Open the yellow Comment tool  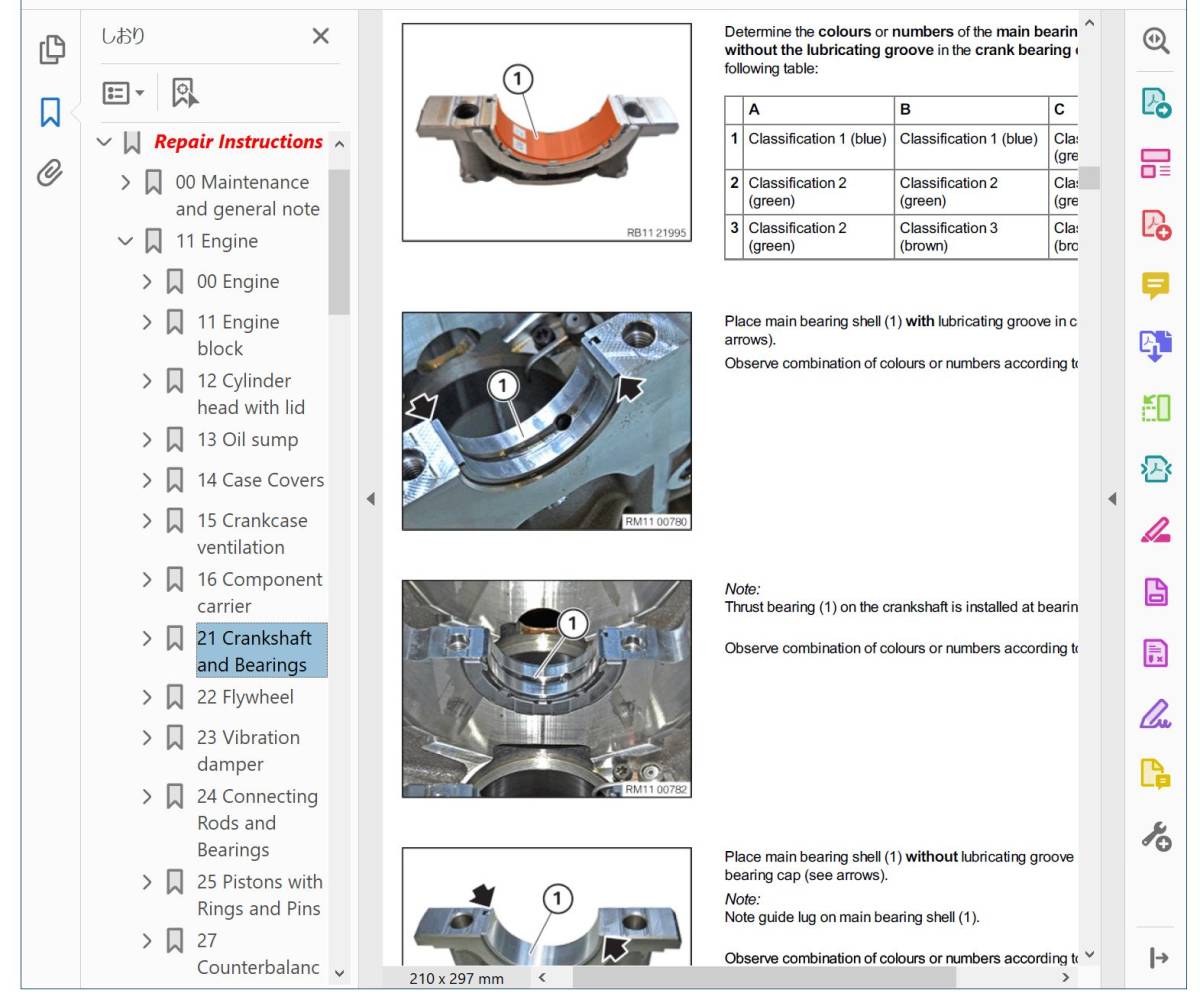pyautogui.click(x=1156, y=285)
